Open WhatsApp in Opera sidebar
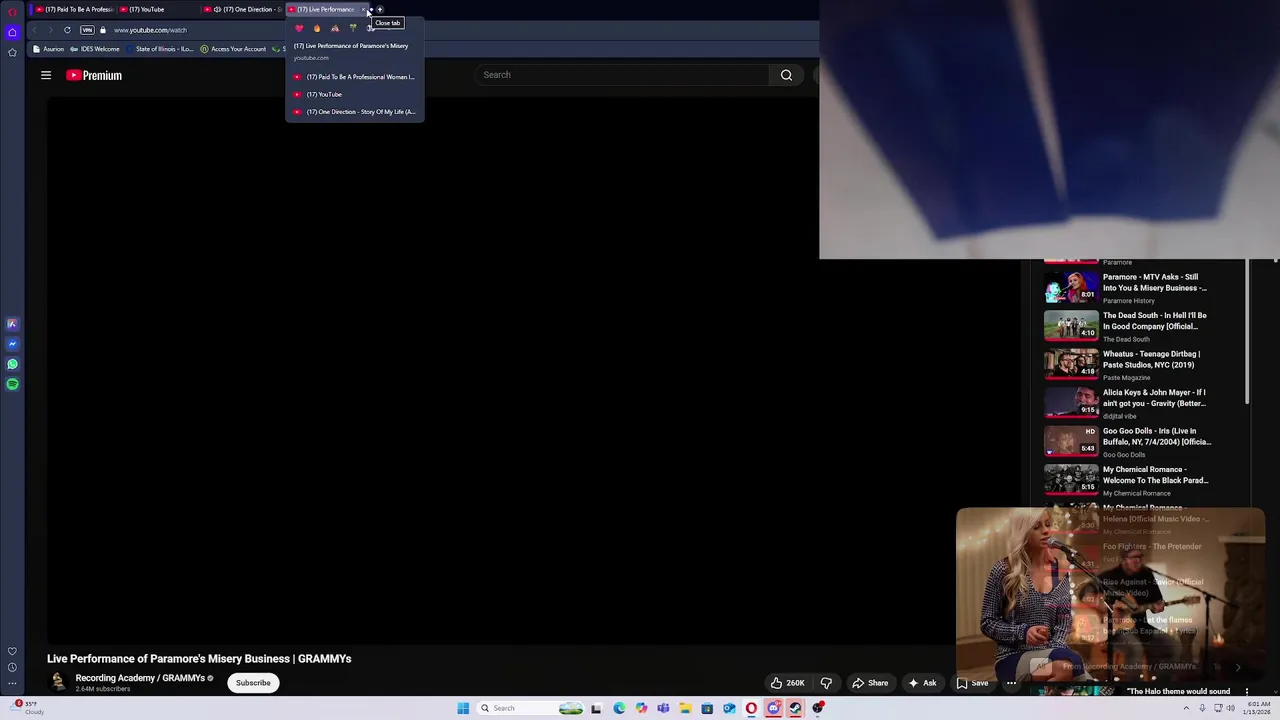Viewport: 1280px width, 720px height. pos(12,364)
